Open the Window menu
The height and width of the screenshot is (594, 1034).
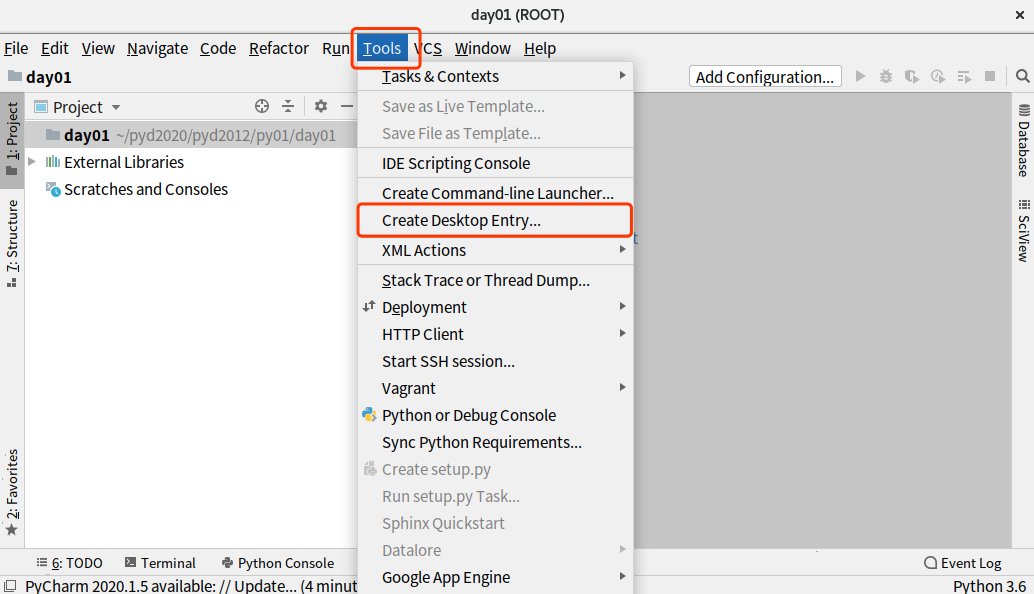click(483, 48)
